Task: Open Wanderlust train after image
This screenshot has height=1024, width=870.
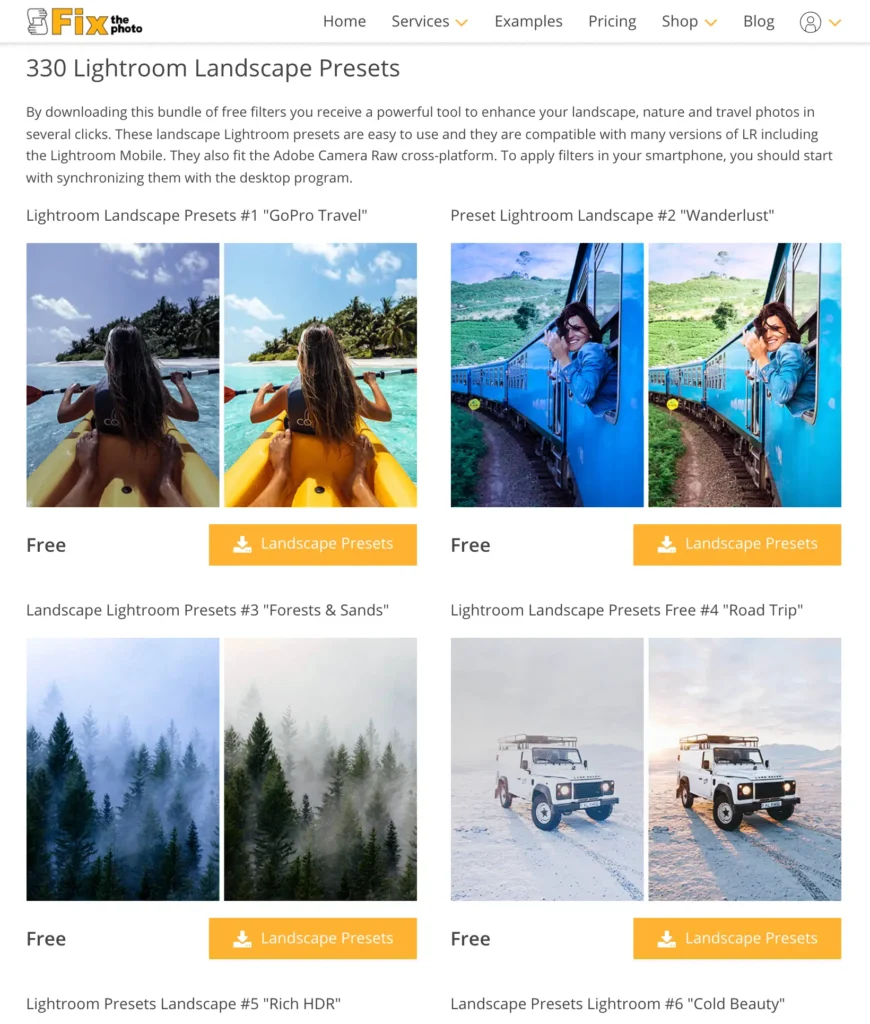Action: [745, 375]
